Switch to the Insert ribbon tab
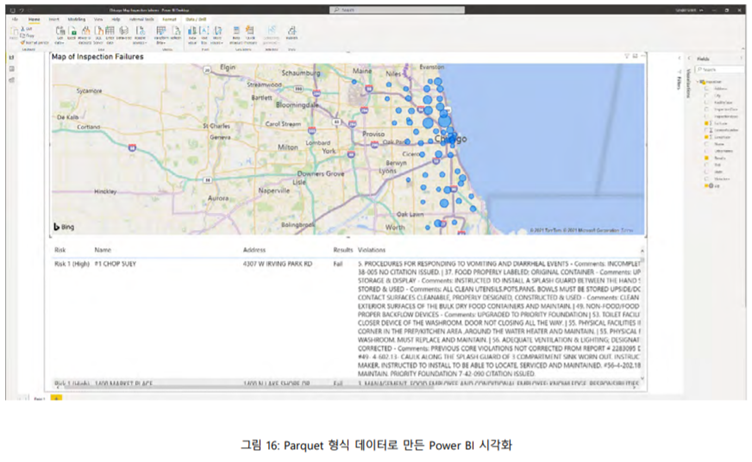 [54, 19]
